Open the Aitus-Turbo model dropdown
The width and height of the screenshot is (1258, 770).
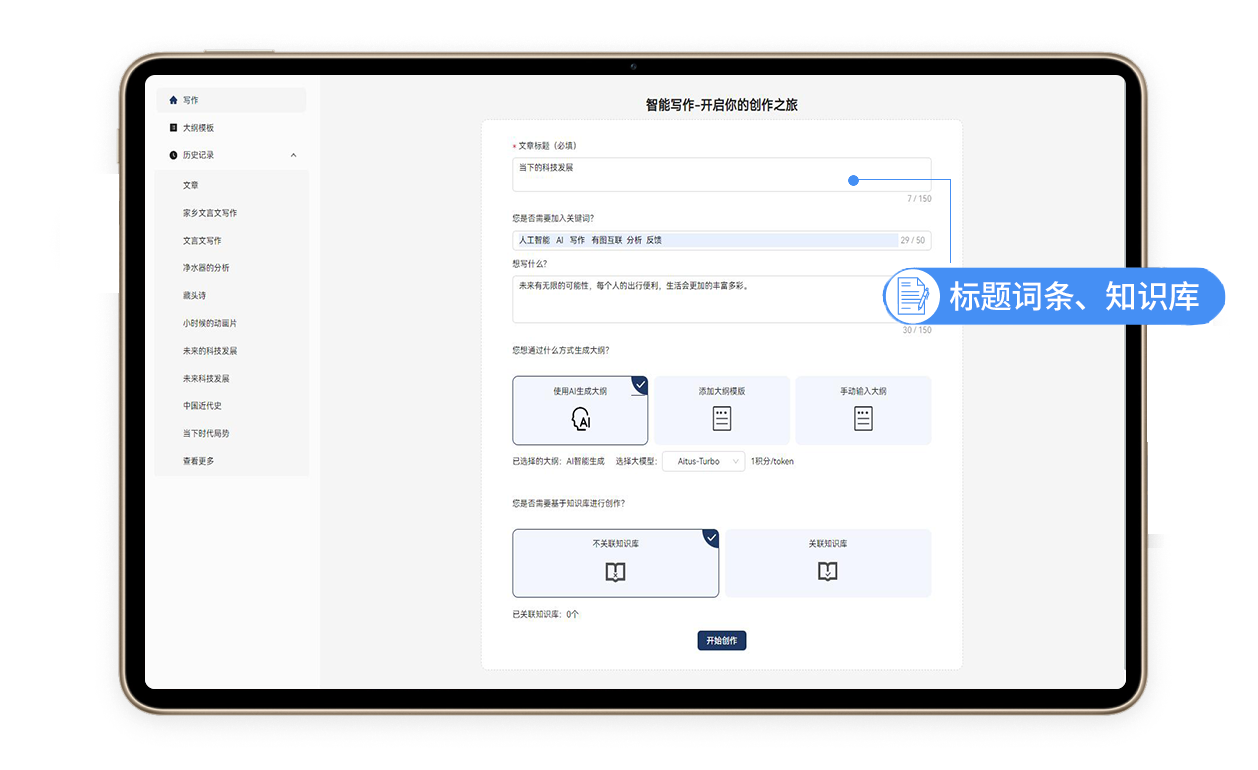(x=703, y=461)
